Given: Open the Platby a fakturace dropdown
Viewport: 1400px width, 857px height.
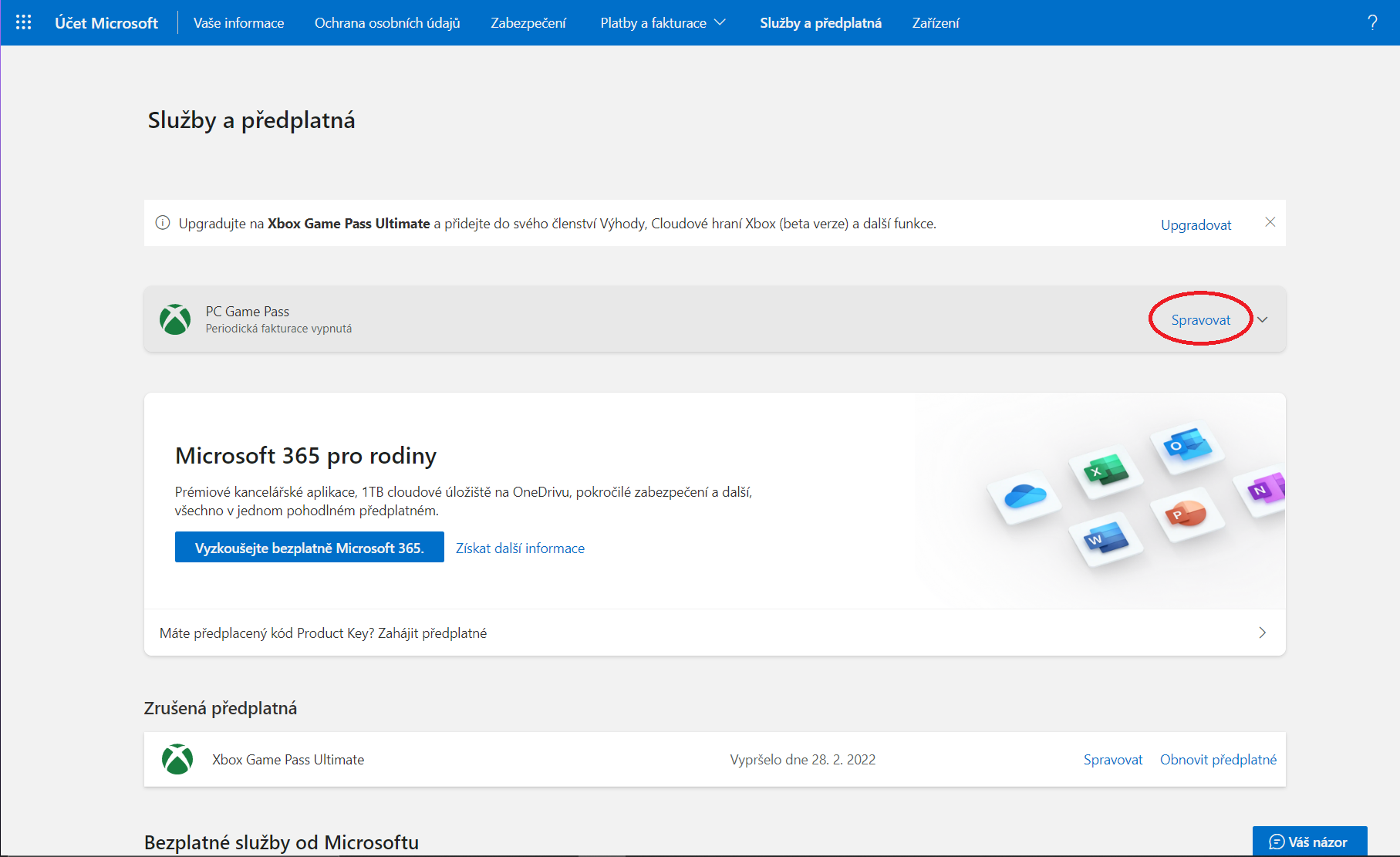Looking at the screenshot, I should 663,22.
